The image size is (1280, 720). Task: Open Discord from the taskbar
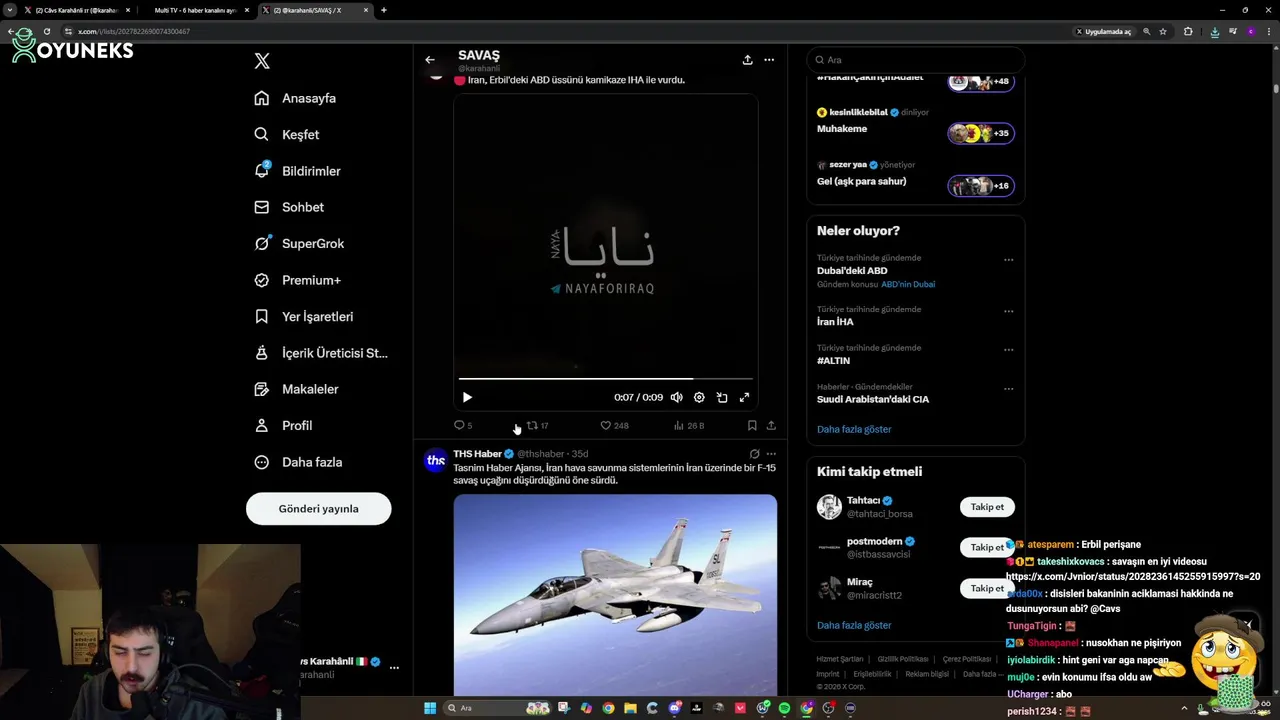[674, 708]
